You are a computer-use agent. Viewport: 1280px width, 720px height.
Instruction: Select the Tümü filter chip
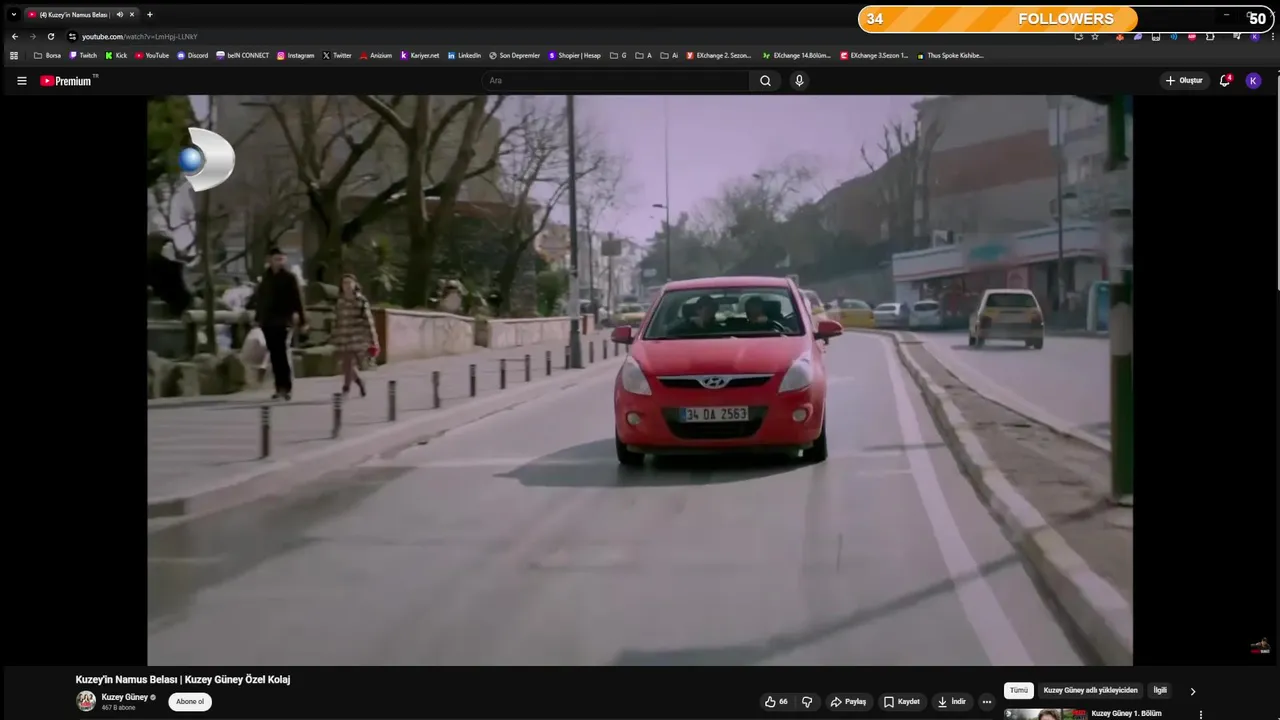click(x=1019, y=691)
